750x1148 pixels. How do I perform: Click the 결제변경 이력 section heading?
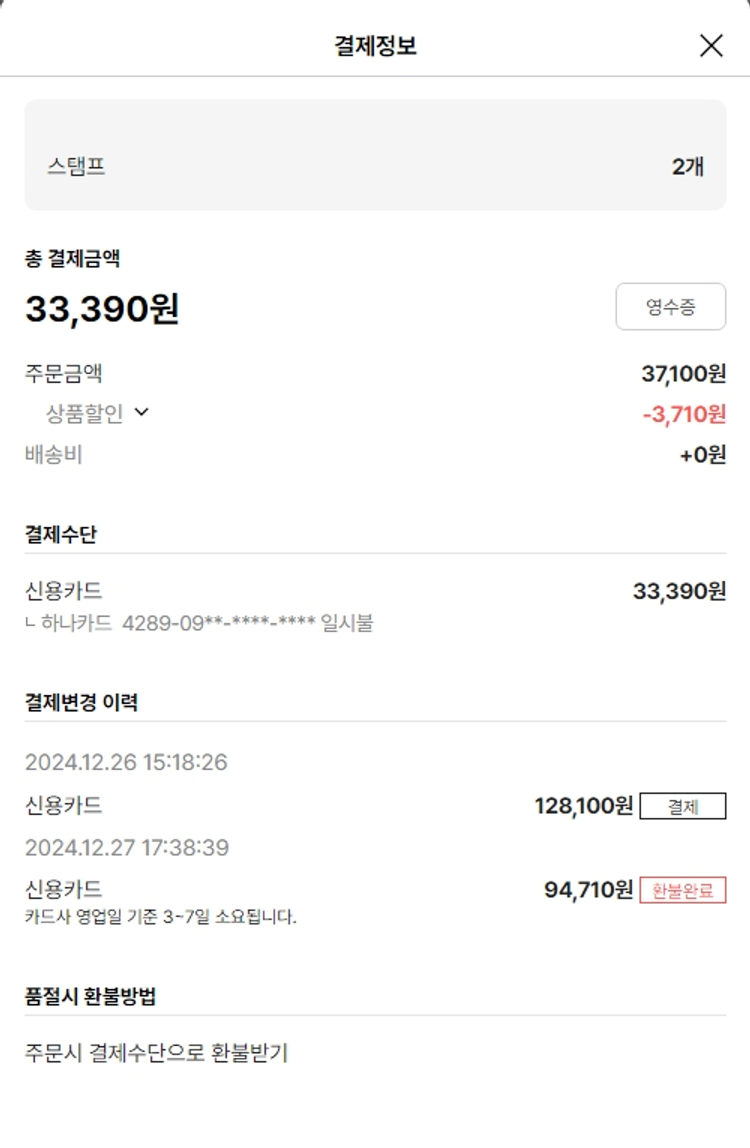[81, 702]
